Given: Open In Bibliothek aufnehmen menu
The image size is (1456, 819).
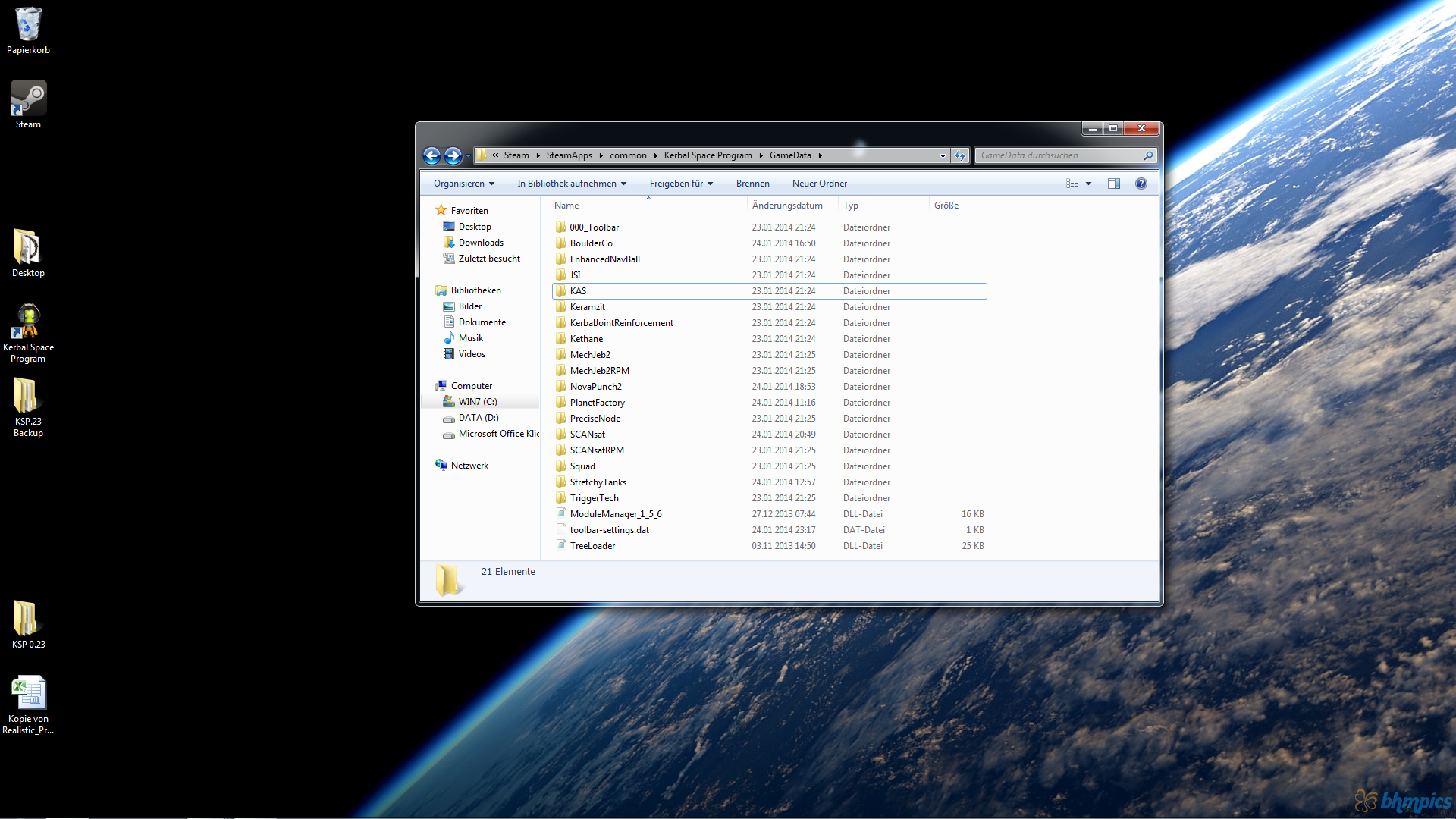Looking at the screenshot, I should pyautogui.click(x=571, y=184).
